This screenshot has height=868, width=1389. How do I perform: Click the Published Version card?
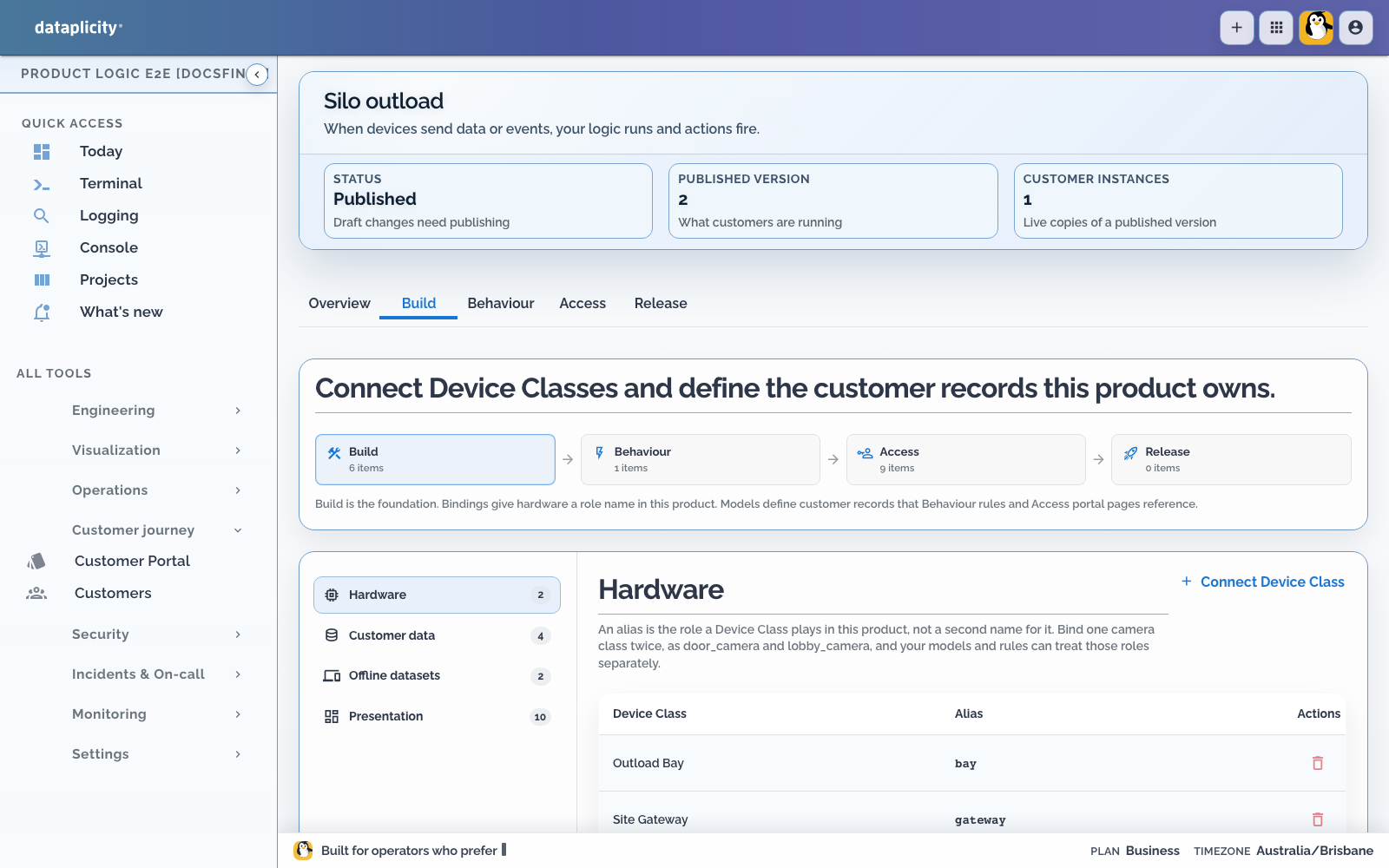coord(833,201)
